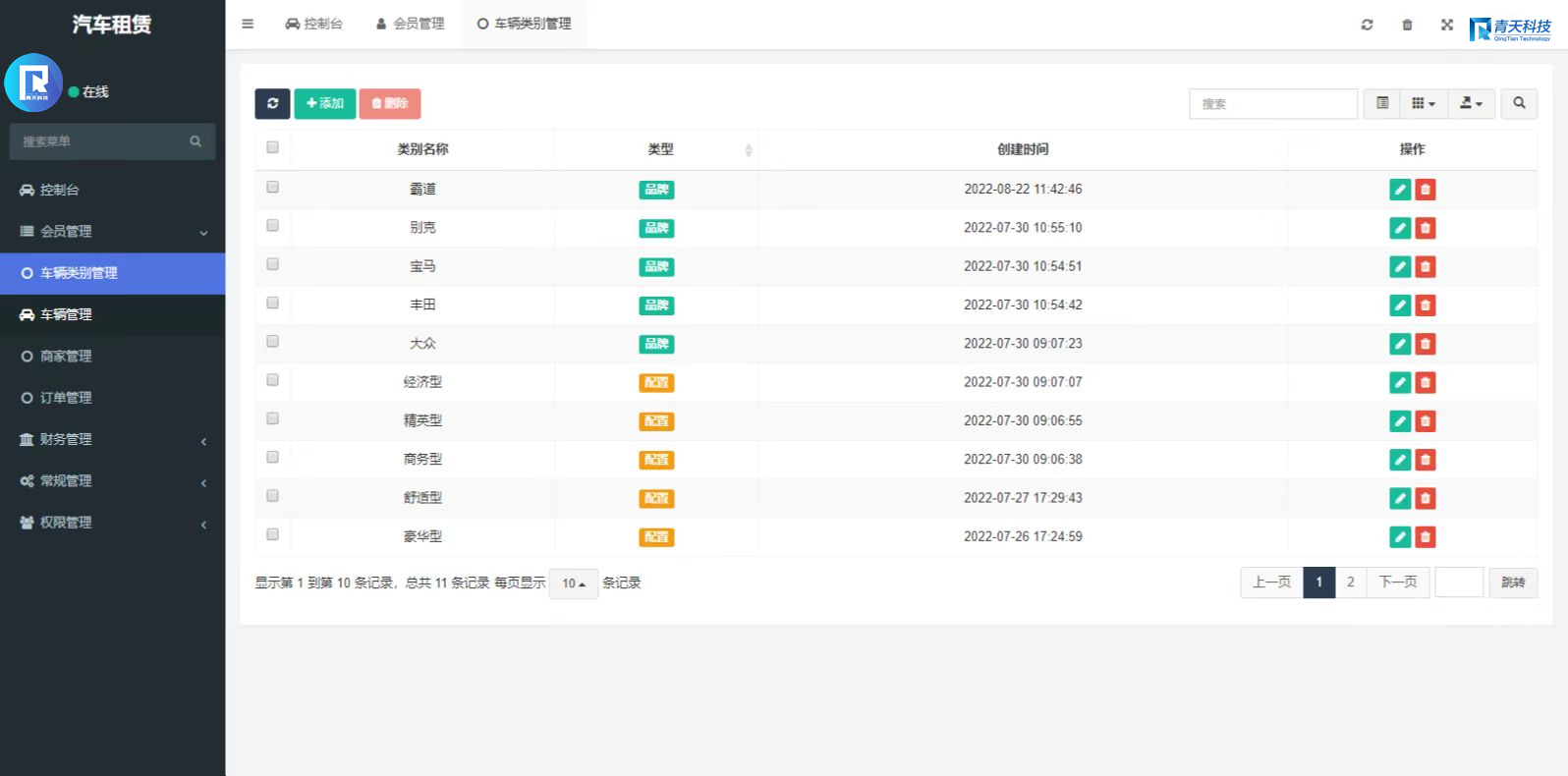Viewport: 1568px width, 776px height.
Task: Delete the 大众 row
Action: coord(1426,344)
